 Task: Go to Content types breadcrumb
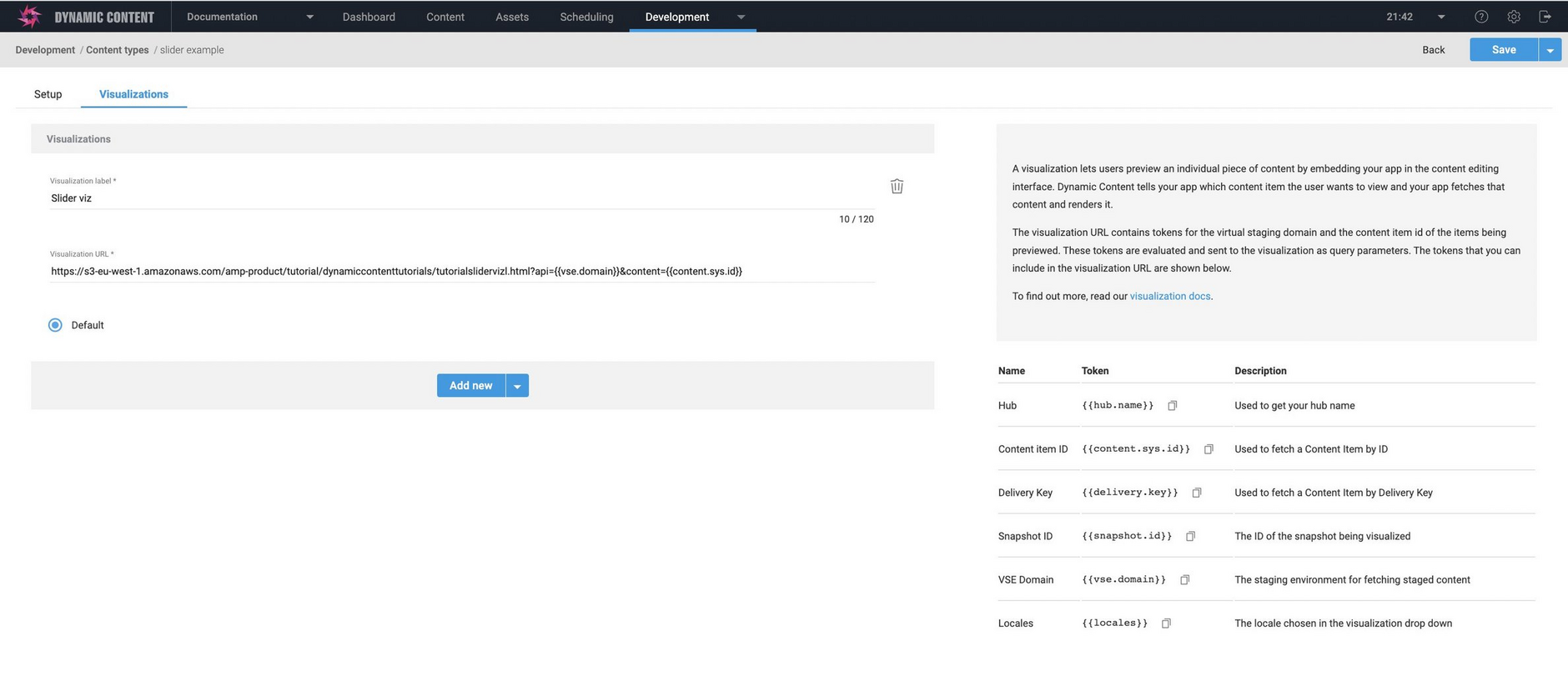[118, 50]
